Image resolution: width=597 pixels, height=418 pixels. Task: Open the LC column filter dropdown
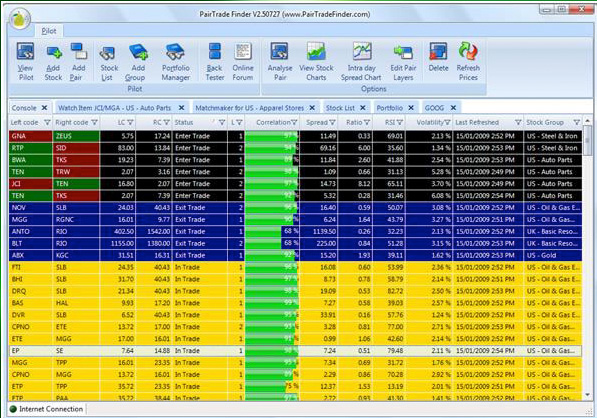click(130, 123)
